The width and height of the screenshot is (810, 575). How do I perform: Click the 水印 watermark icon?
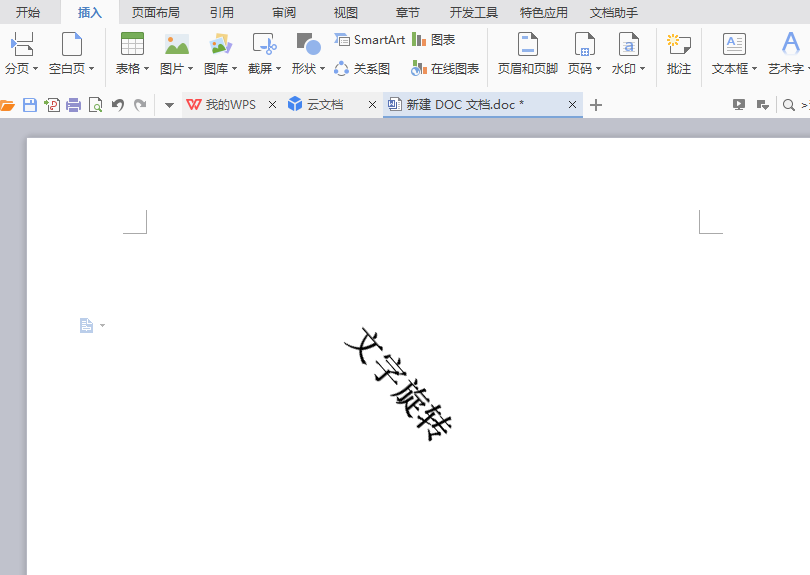point(629,44)
